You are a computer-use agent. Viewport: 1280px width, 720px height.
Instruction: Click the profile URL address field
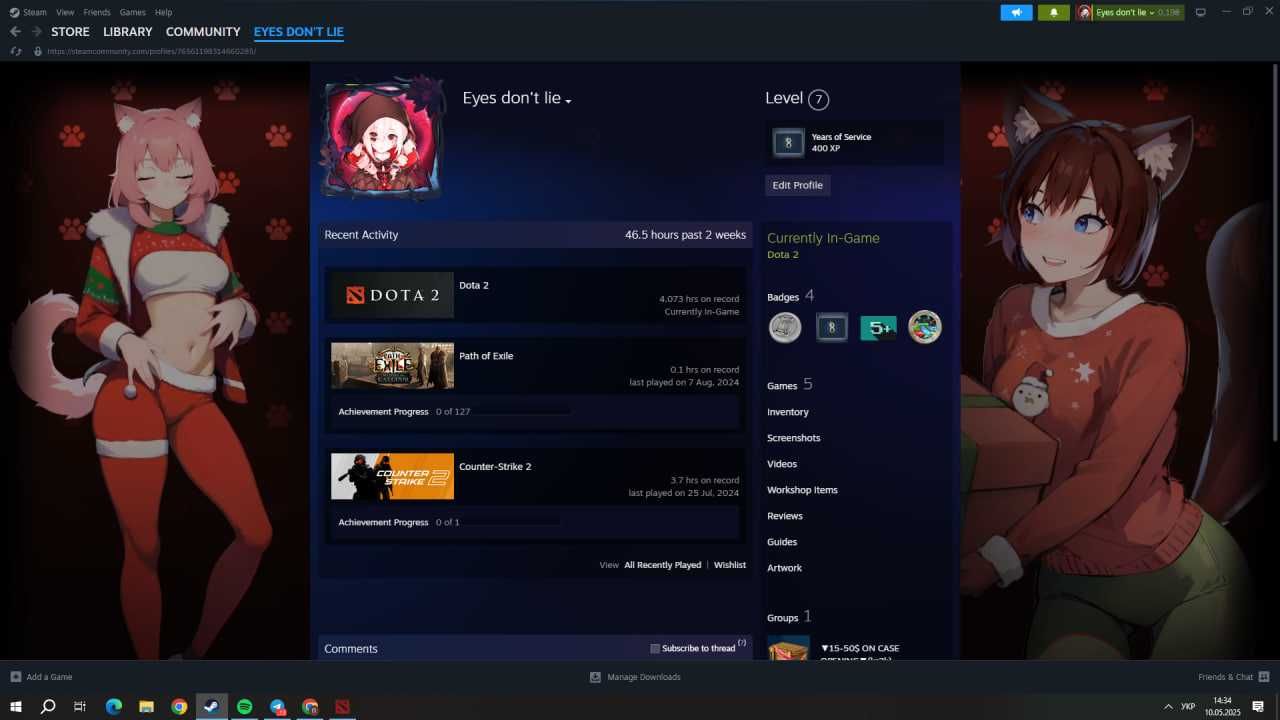[151, 51]
